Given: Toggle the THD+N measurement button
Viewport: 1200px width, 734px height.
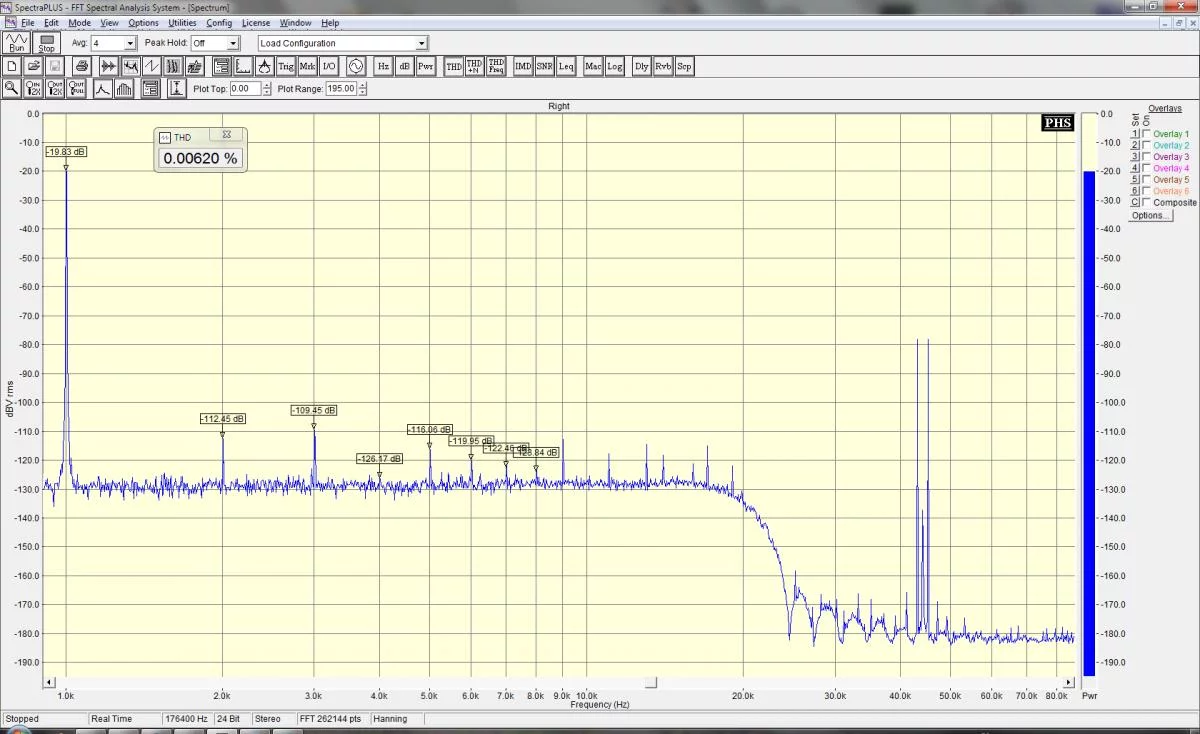Looking at the screenshot, I should pyautogui.click(x=474, y=66).
